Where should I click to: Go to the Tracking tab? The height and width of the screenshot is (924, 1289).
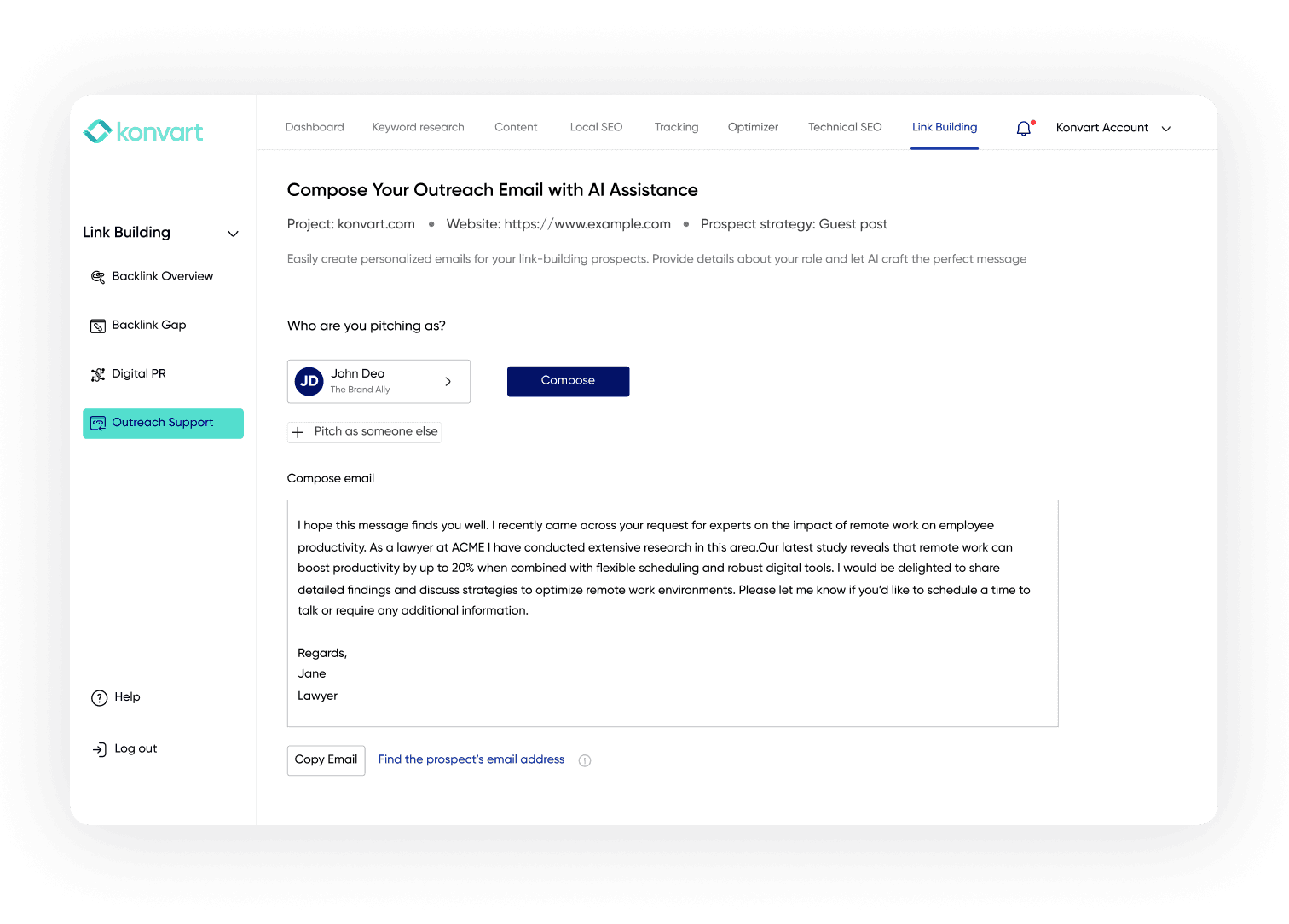pos(676,127)
